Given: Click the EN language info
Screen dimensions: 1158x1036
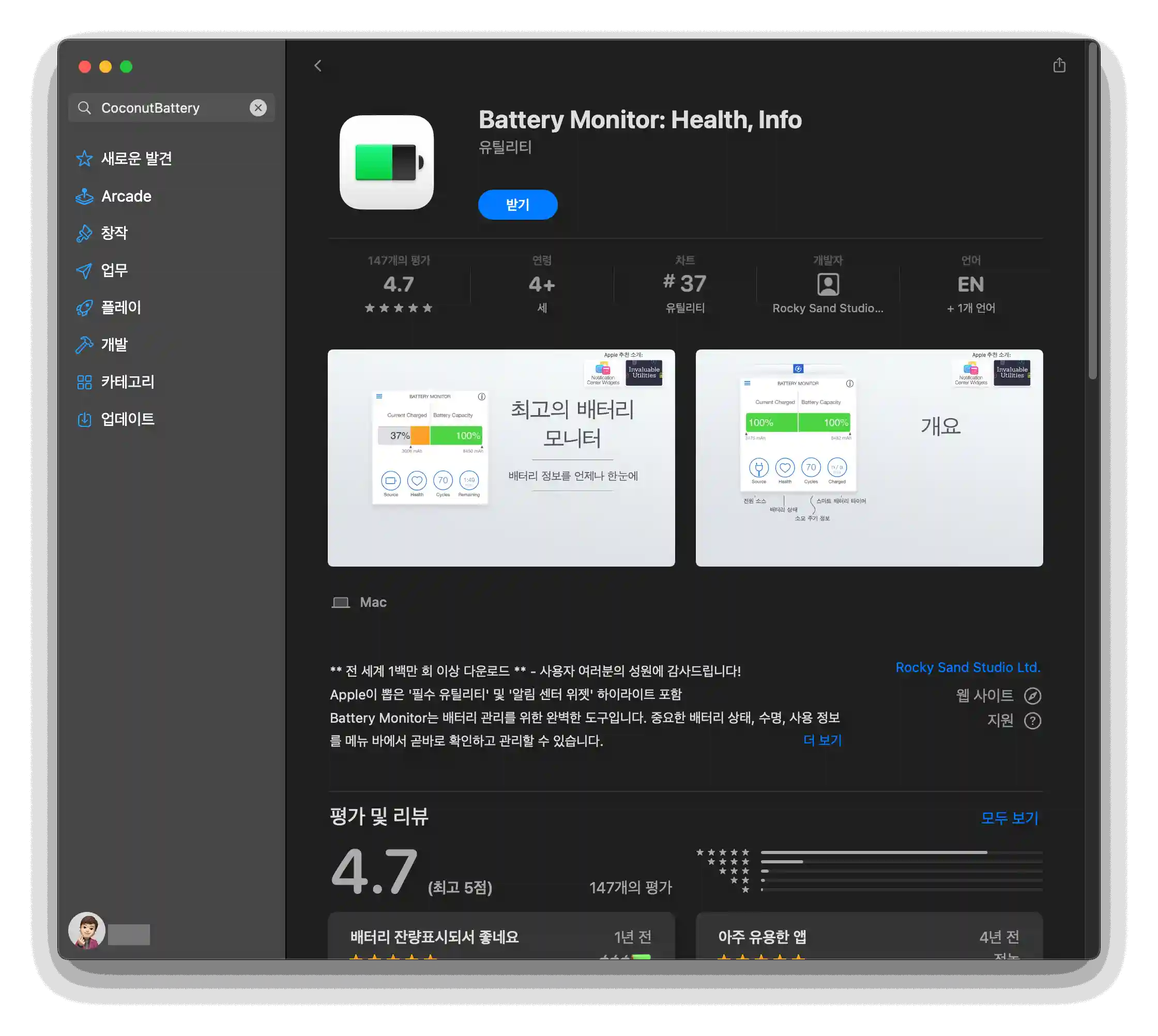Looking at the screenshot, I should (x=971, y=284).
